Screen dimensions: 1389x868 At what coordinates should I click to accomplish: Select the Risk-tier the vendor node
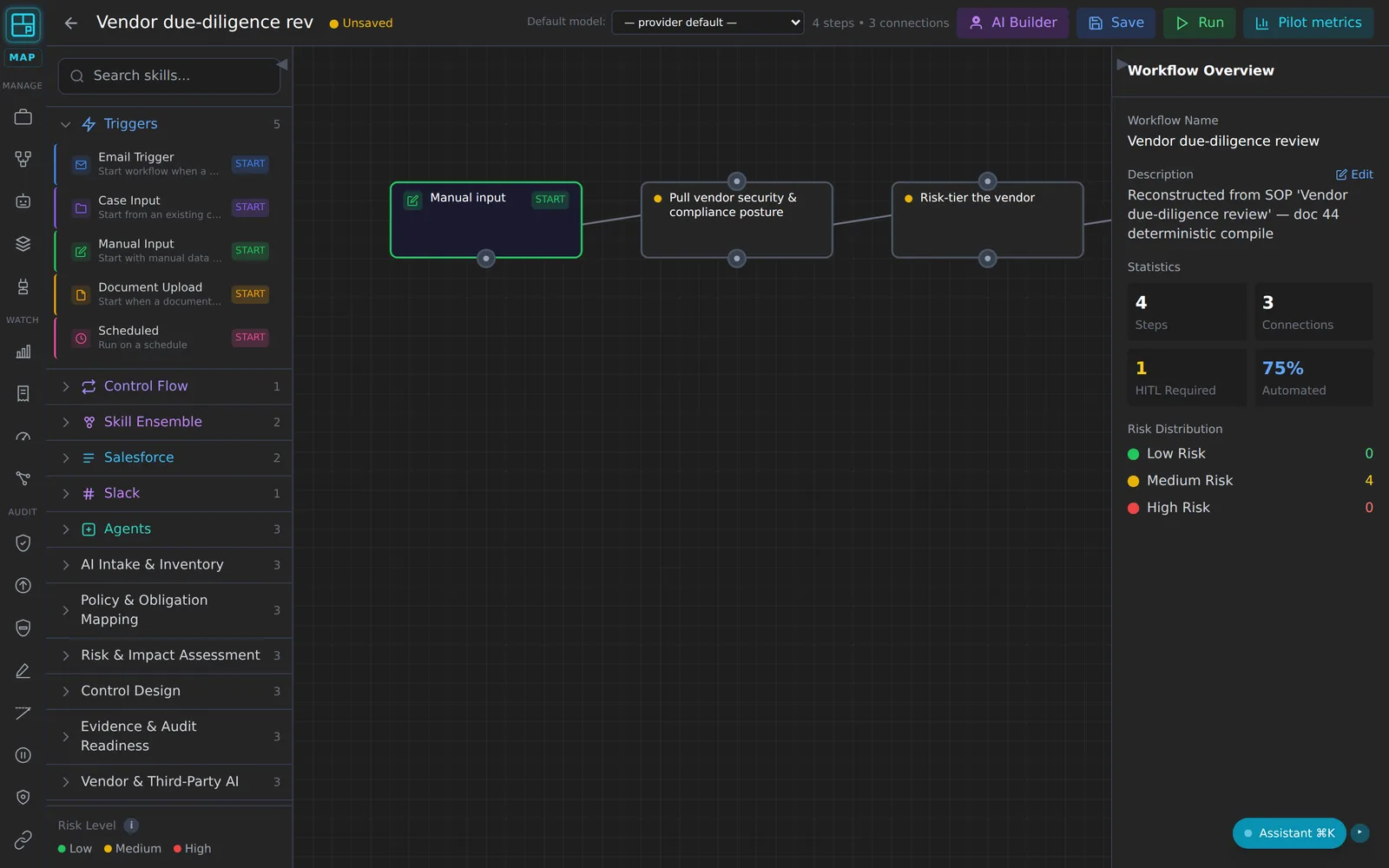point(988,220)
